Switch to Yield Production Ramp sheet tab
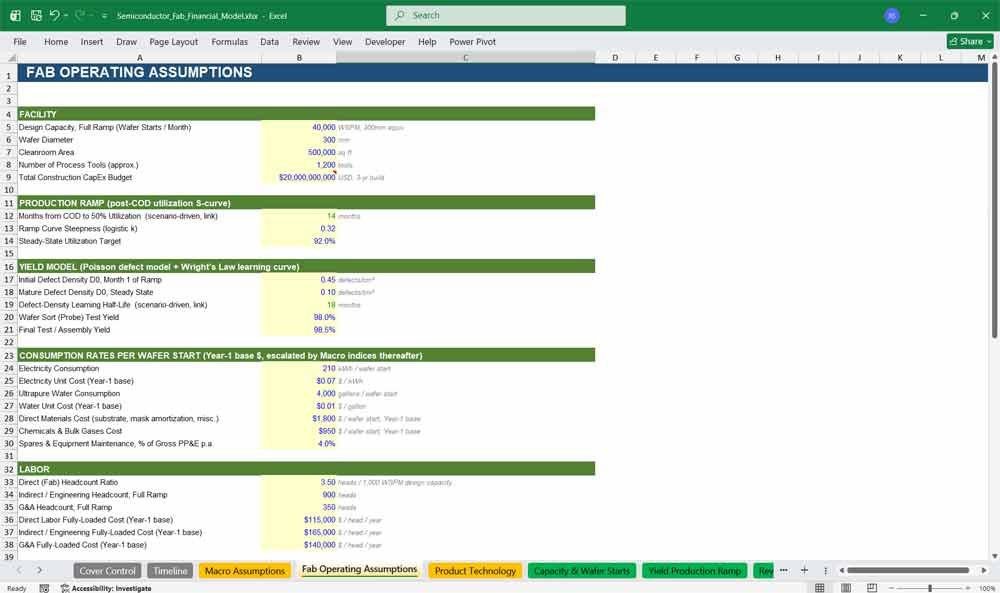 695,571
